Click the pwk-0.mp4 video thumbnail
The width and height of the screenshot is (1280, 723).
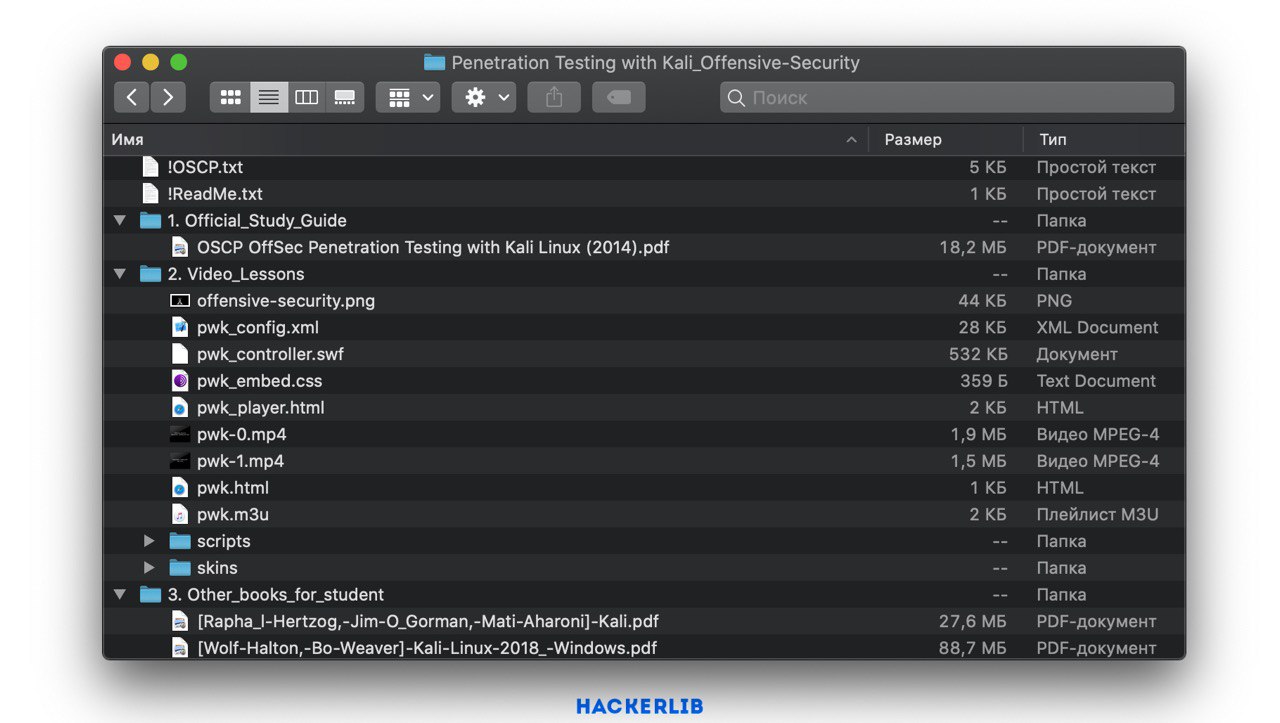180,434
